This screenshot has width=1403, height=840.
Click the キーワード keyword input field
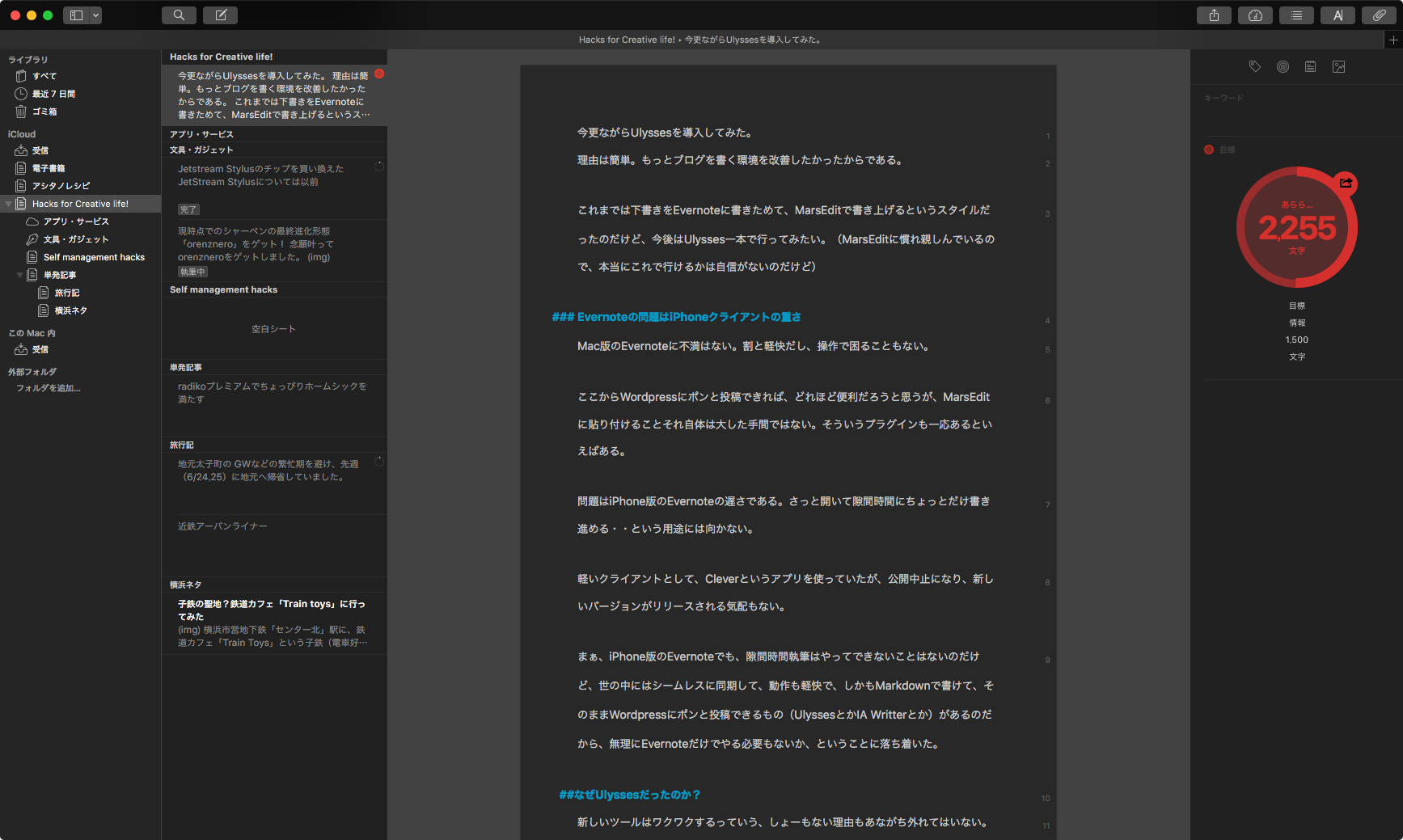pos(1296,99)
